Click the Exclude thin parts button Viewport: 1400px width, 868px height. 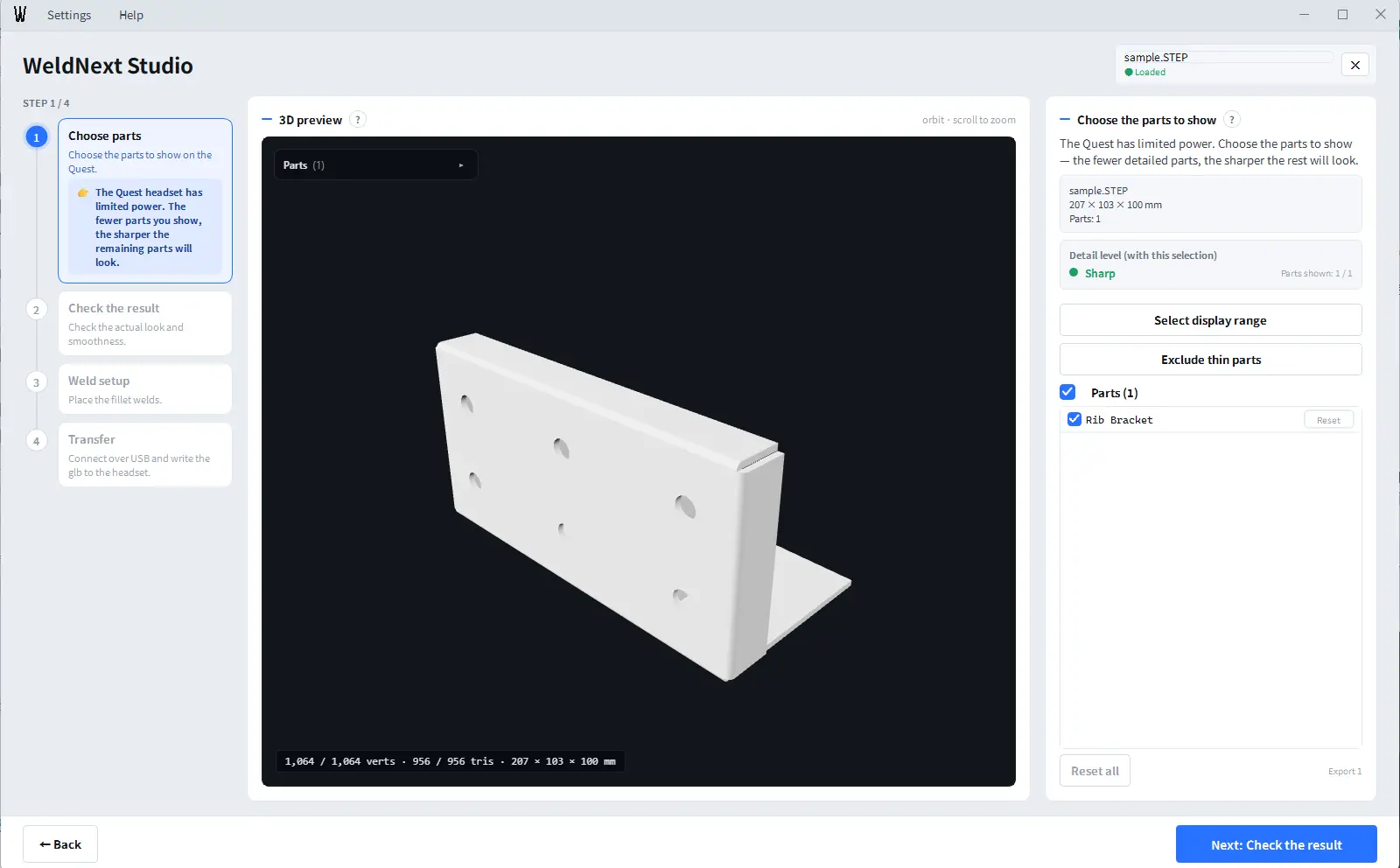point(1210,360)
